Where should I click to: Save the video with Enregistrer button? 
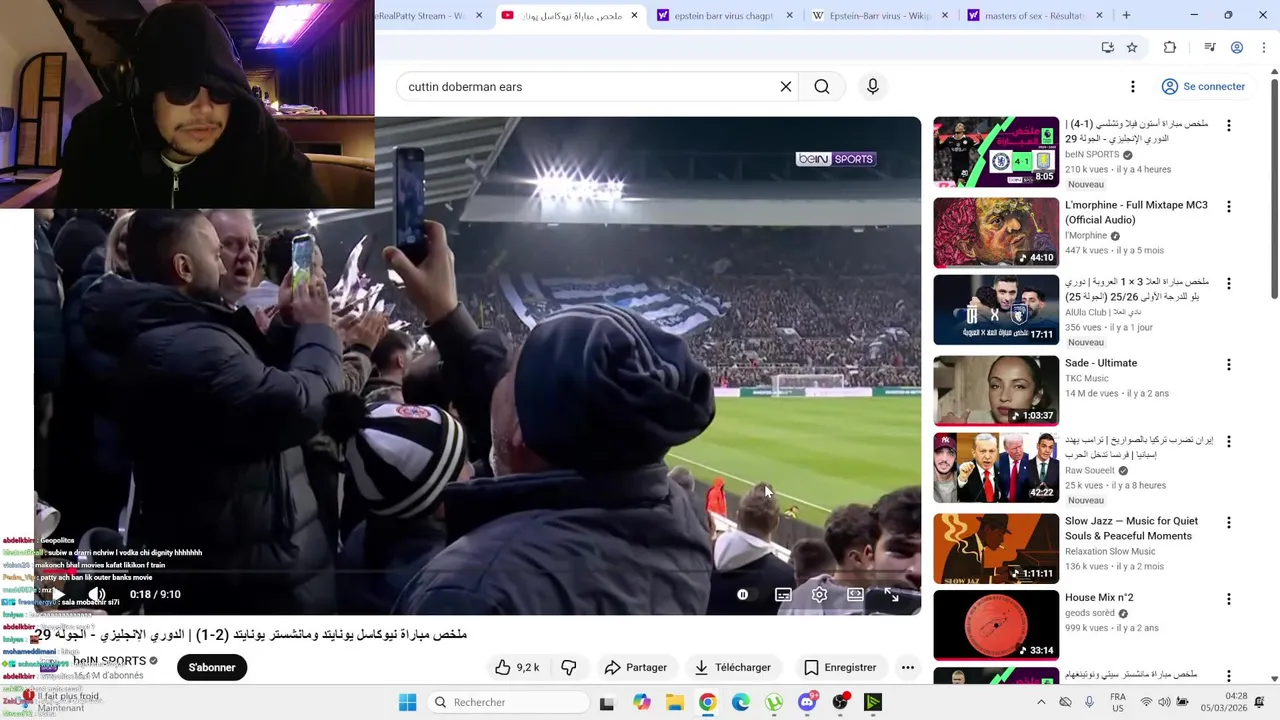[840, 668]
